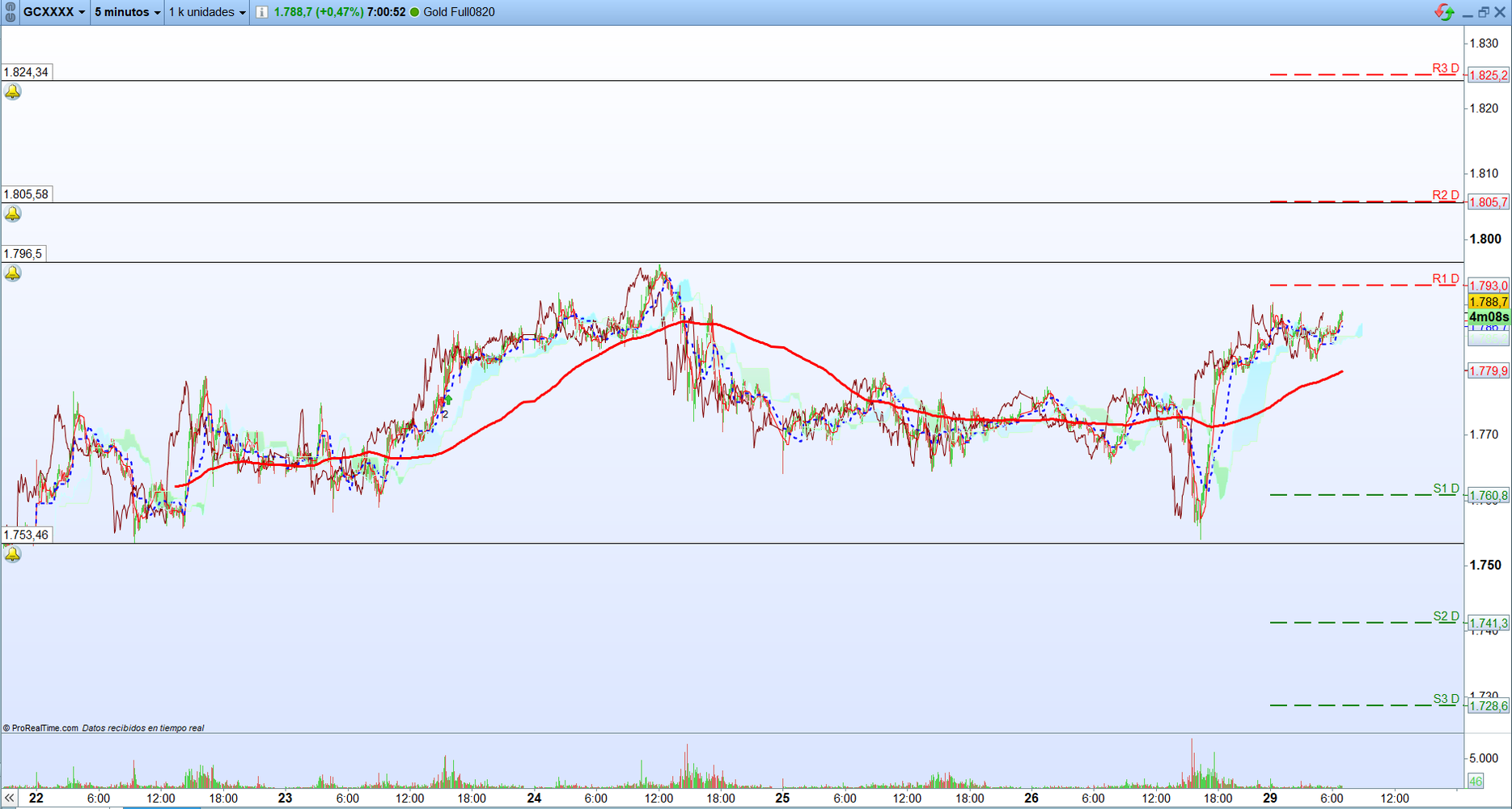The image size is (1512, 809).
Task: Restore the chart window size
Action: pyautogui.click(x=1483, y=12)
